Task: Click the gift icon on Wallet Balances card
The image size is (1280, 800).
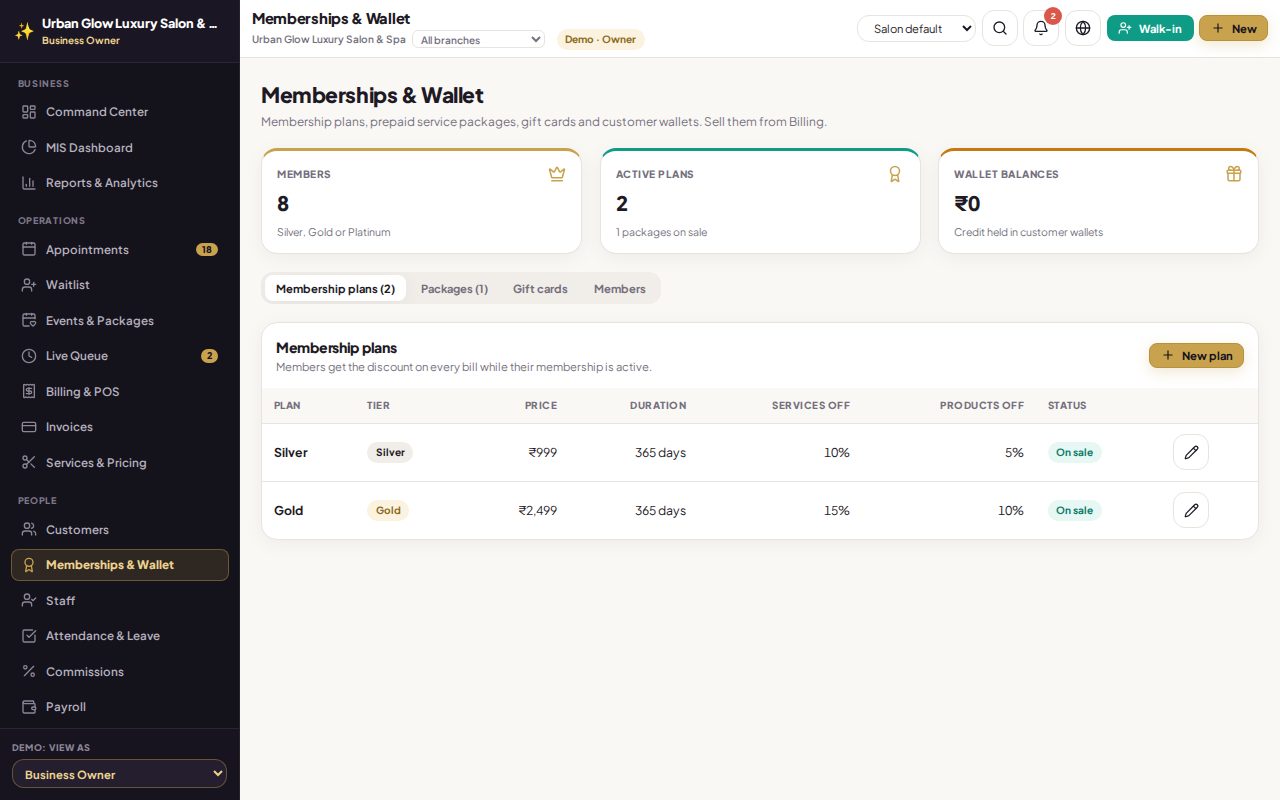Action: coord(1234,174)
